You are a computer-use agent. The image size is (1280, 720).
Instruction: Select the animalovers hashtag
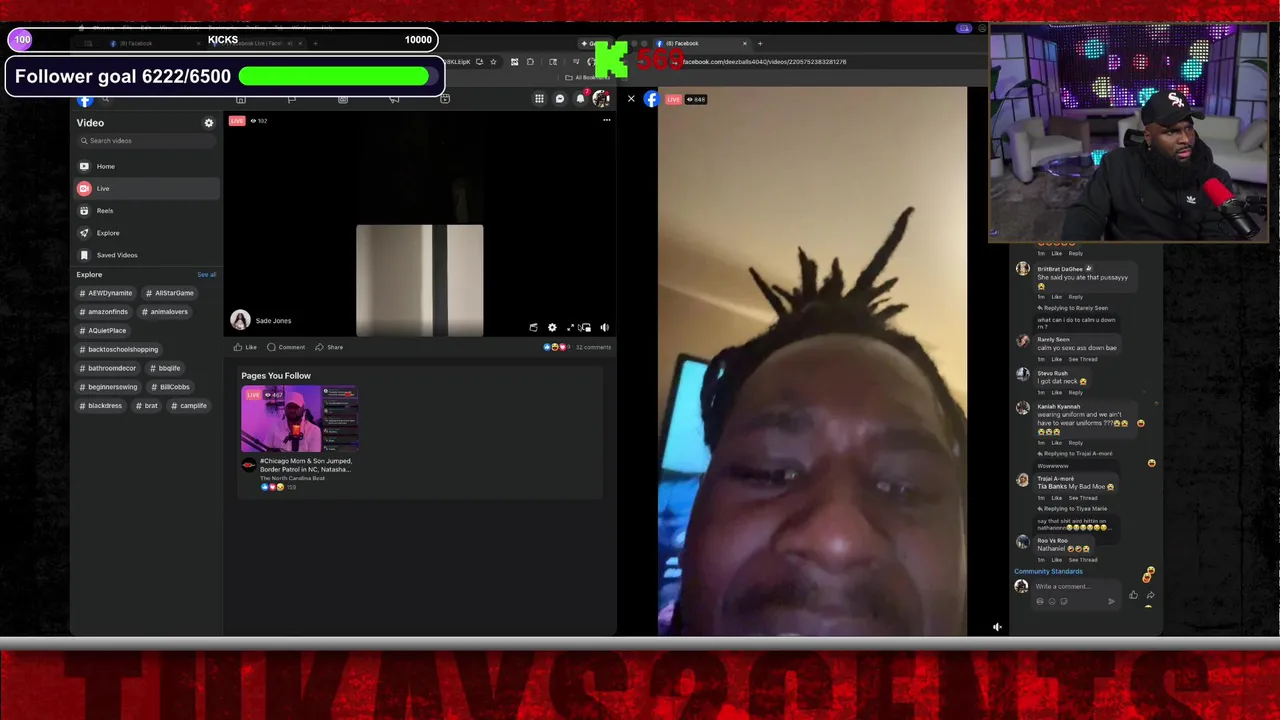(164, 312)
